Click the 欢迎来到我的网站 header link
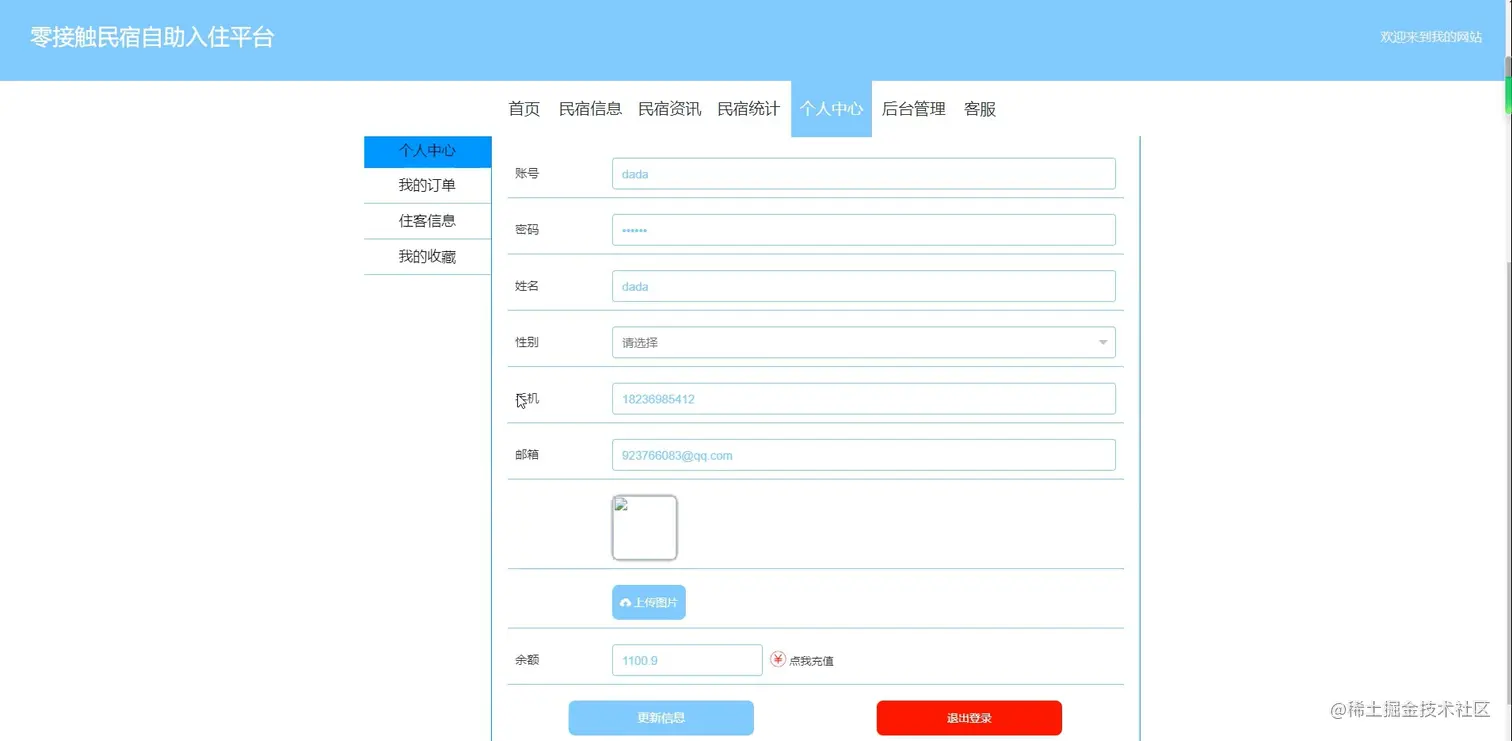1512x741 pixels. point(1430,37)
